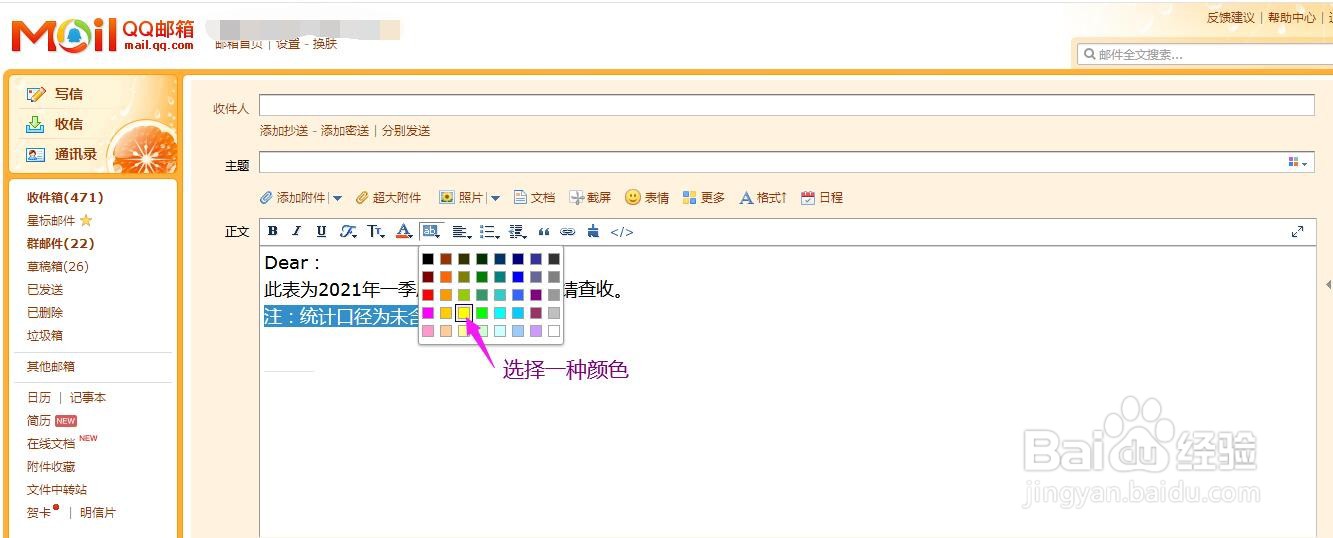Open 帮助中心 help center link
The width and height of the screenshot is (1333, 538).
[1292, 17]
